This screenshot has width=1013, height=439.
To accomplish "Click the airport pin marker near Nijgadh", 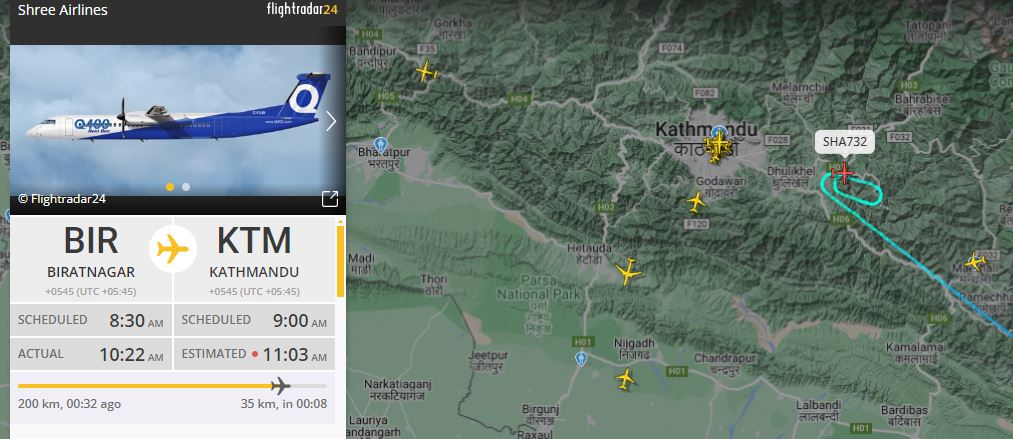I will pyautogui.click(x=581, y=359).
